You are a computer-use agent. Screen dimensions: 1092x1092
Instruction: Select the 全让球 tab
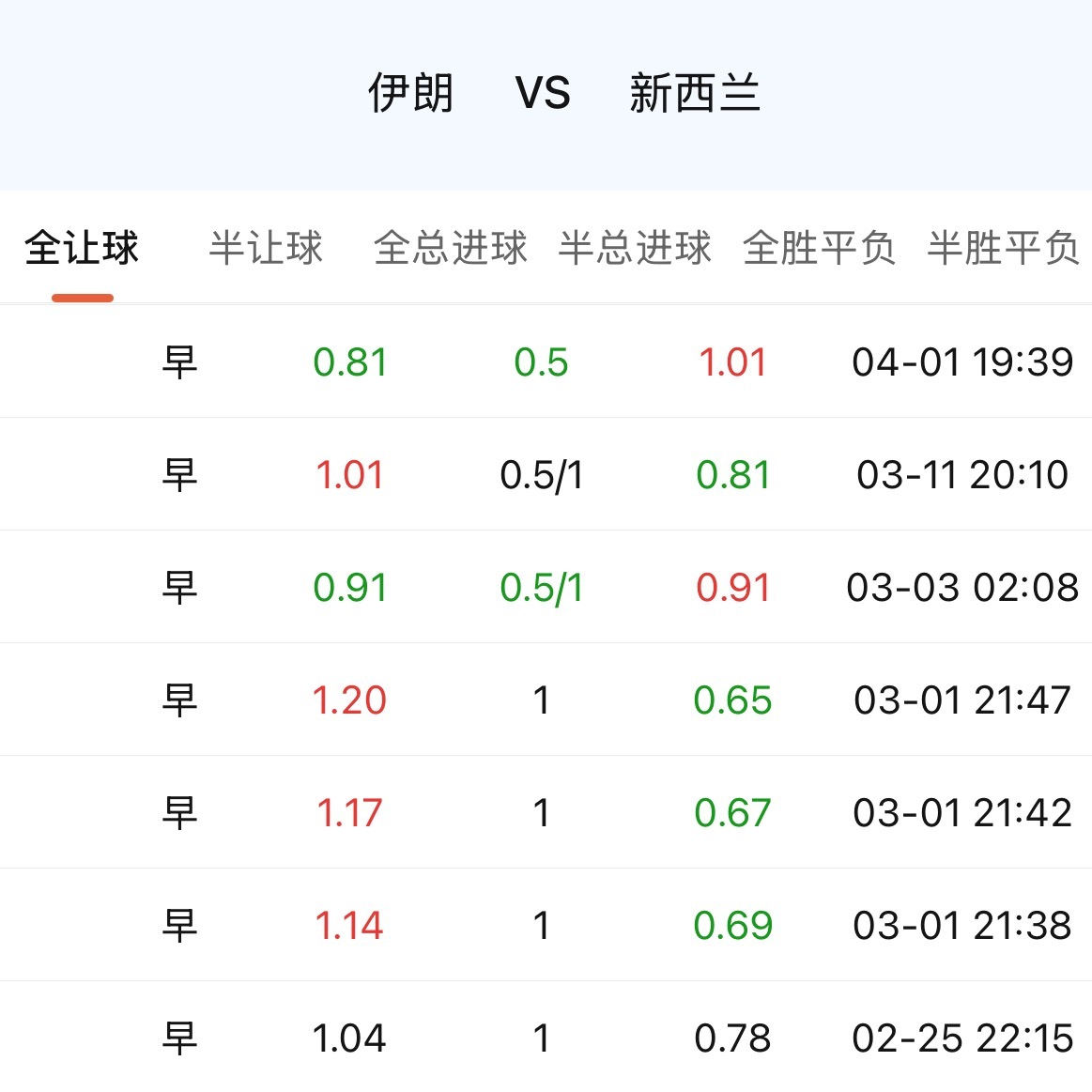(83, 247)
